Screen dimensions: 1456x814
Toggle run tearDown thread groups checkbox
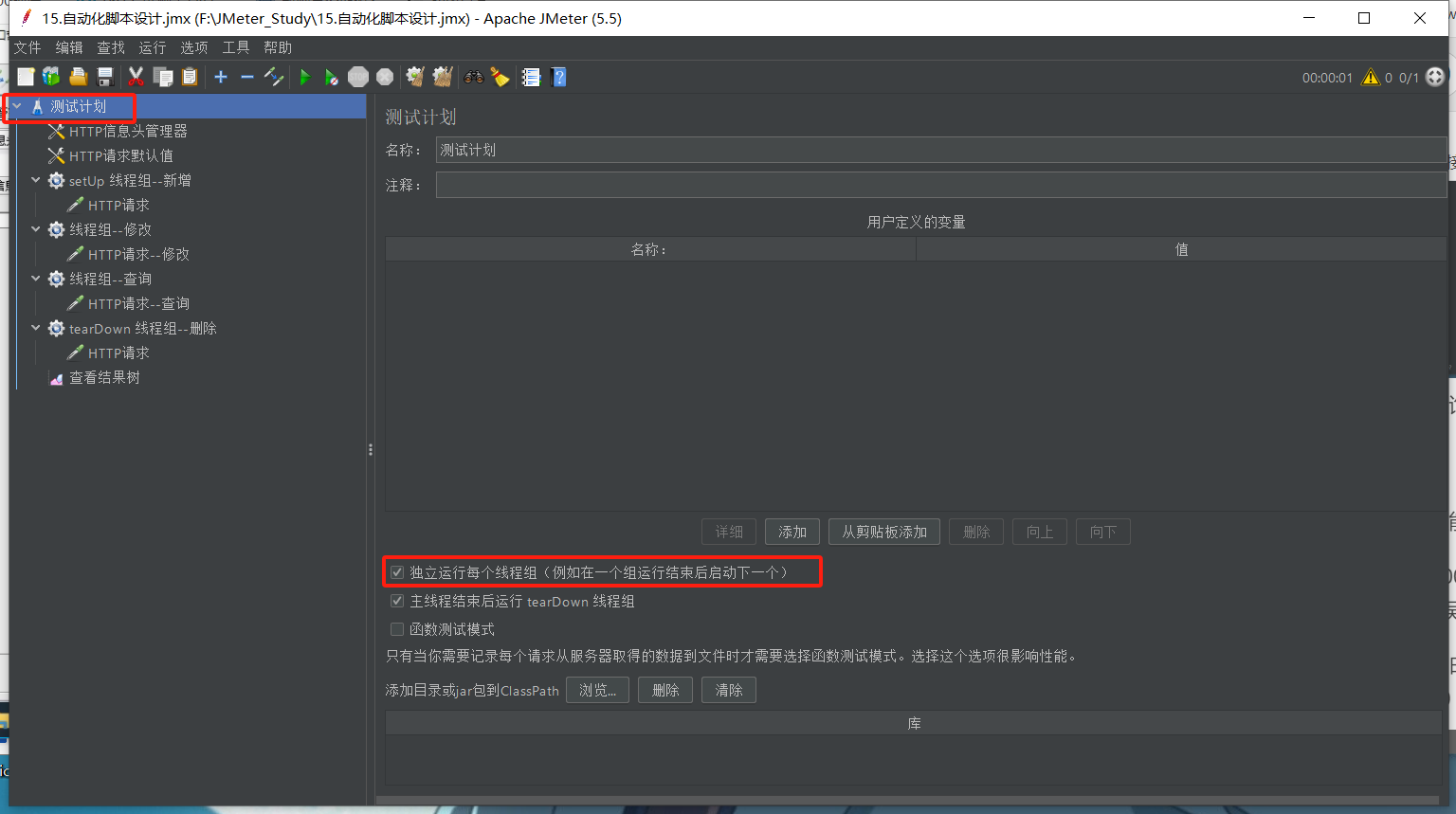[397, 601]
